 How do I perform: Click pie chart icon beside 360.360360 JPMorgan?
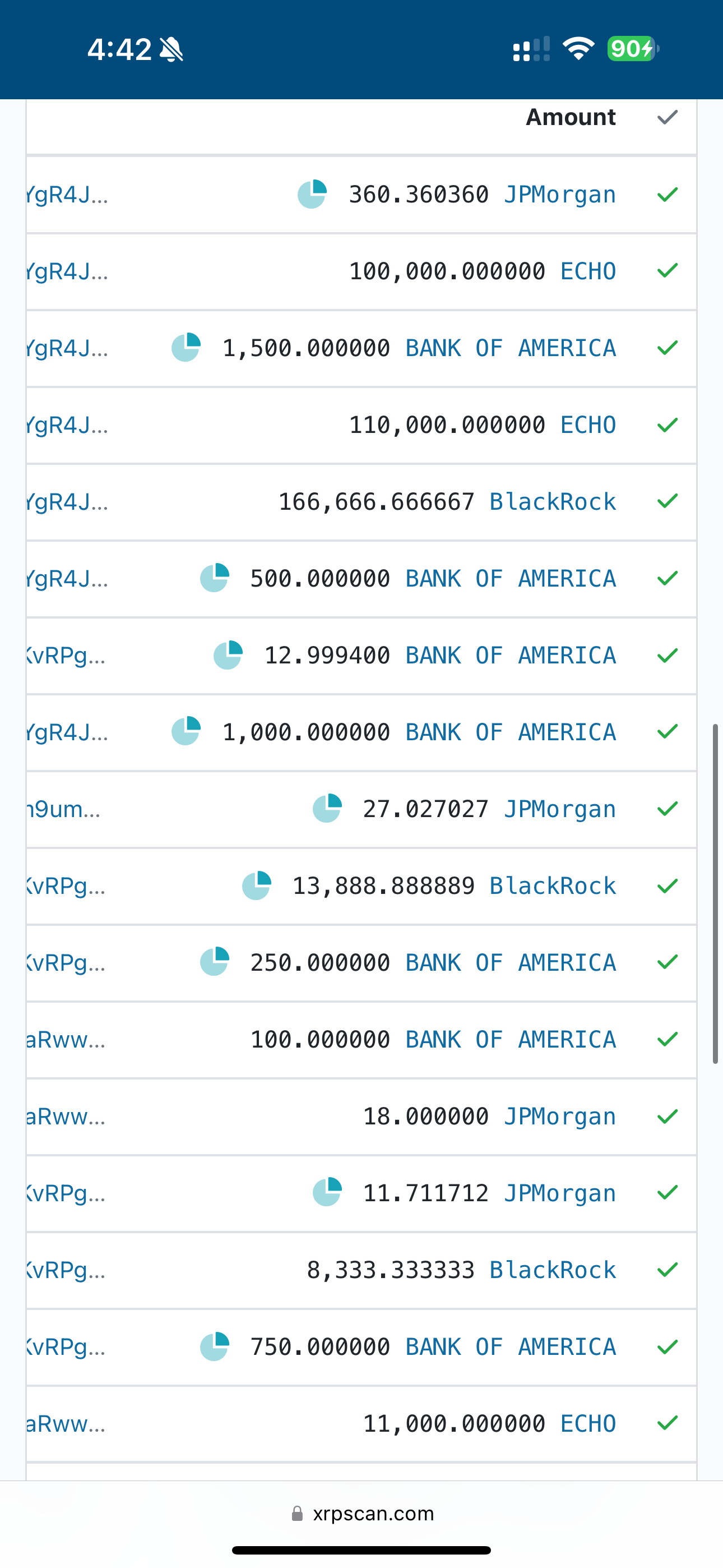(312, 194)
